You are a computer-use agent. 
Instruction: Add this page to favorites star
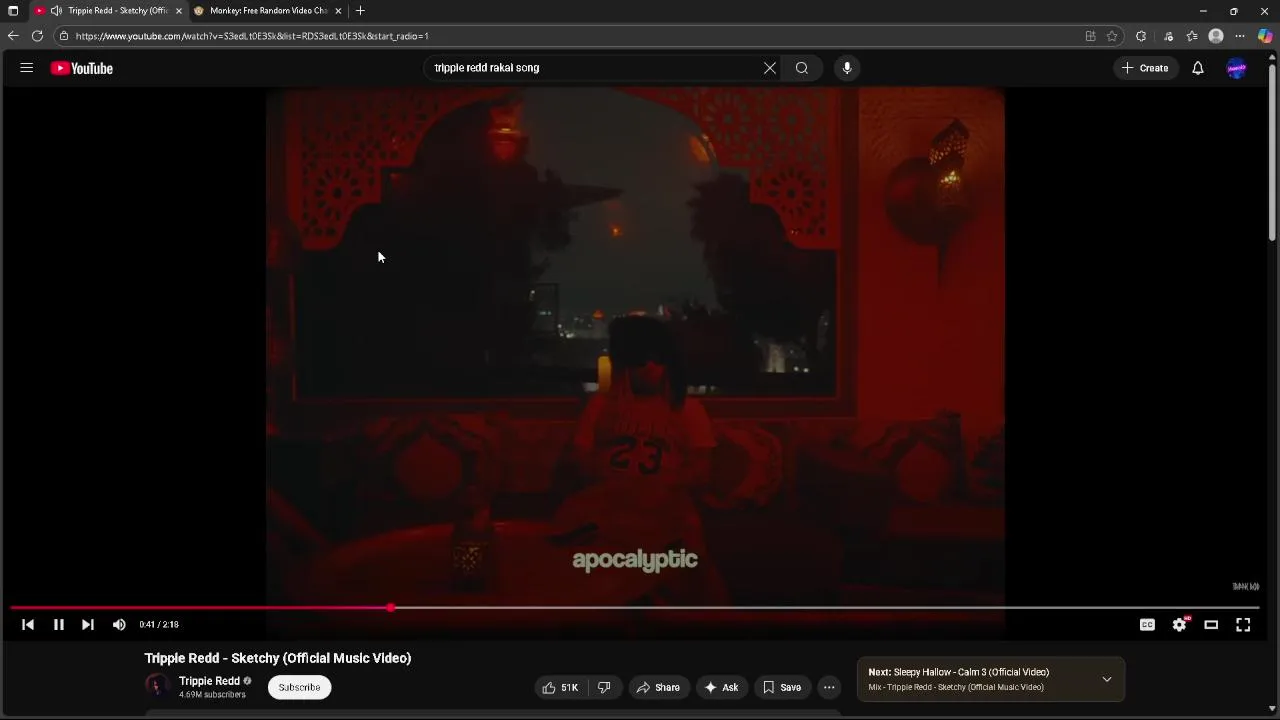(x=1112, y=36)
